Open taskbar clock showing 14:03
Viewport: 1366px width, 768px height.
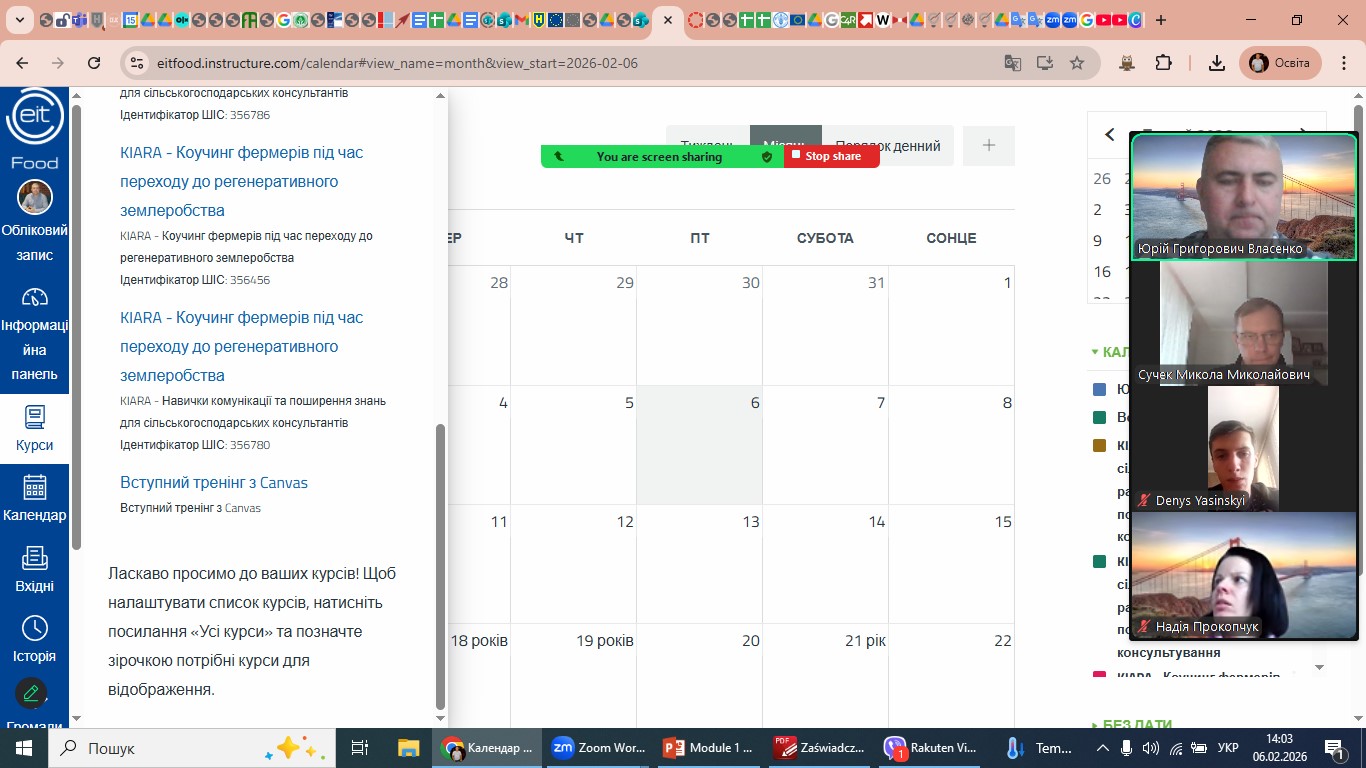click(x=1278, y=748)
